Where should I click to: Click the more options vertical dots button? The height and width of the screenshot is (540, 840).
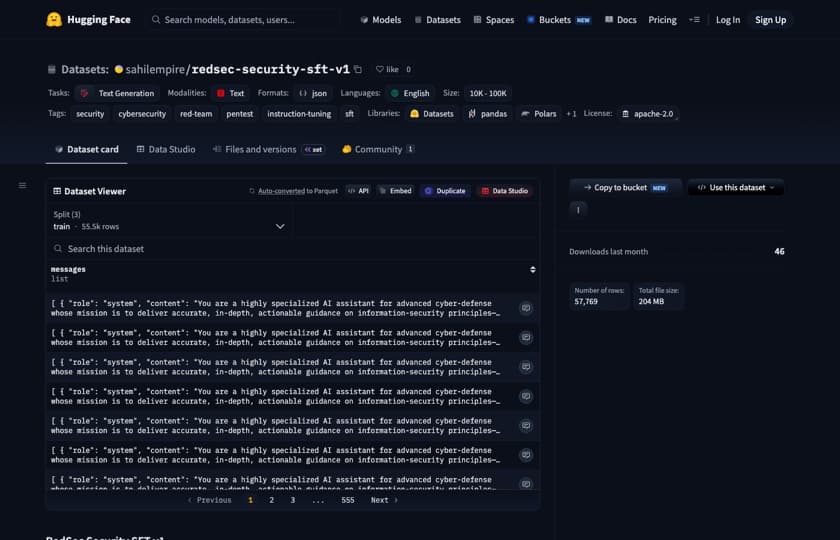point(578,210)
